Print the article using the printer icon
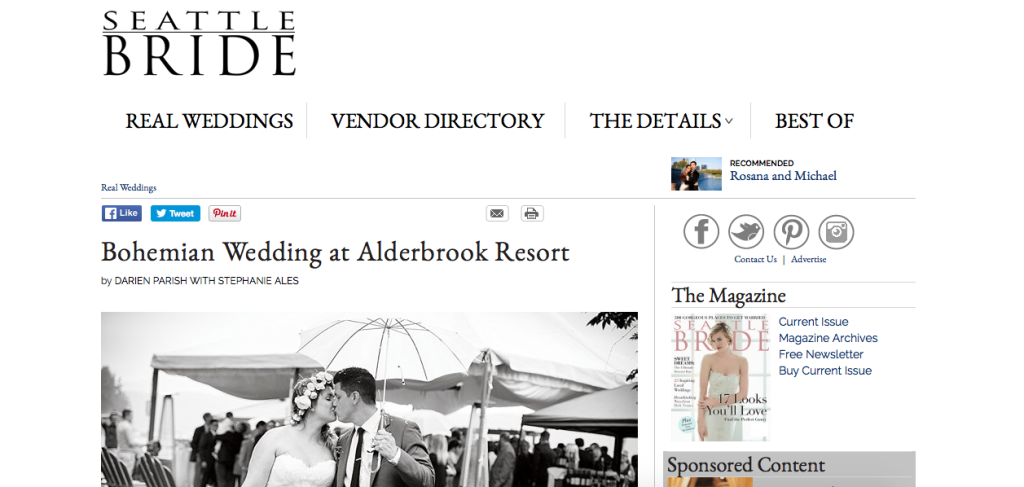This screenshot has height=487, width=1024. (532, 213)
